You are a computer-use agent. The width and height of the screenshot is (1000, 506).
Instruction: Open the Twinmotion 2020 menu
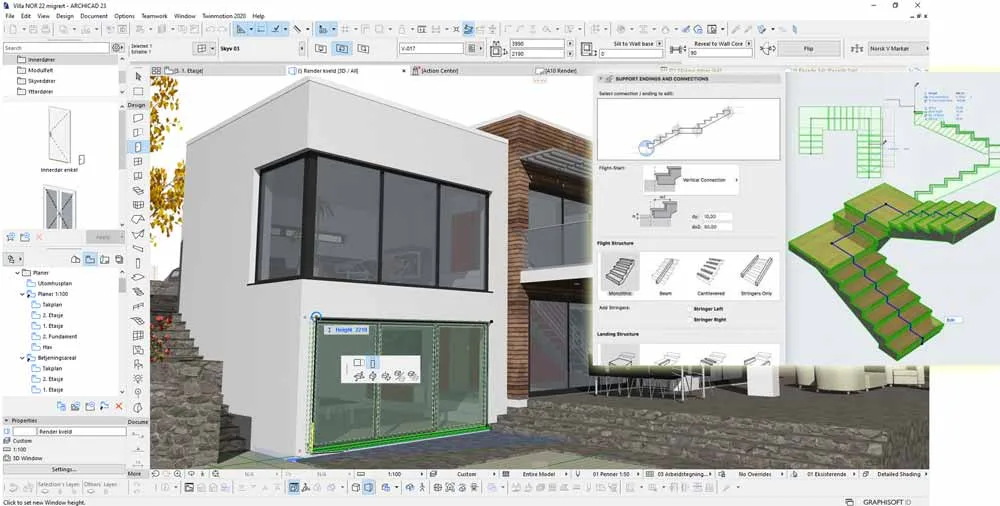pos(224,16)
